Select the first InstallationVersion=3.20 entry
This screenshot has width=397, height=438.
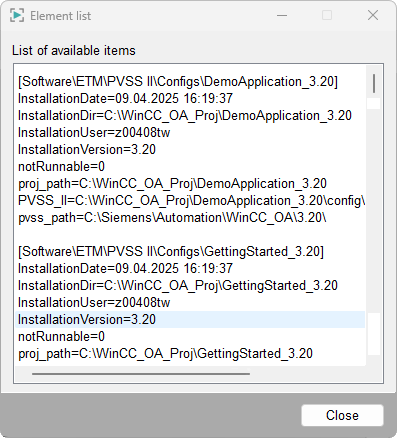[x=190, y=150]
